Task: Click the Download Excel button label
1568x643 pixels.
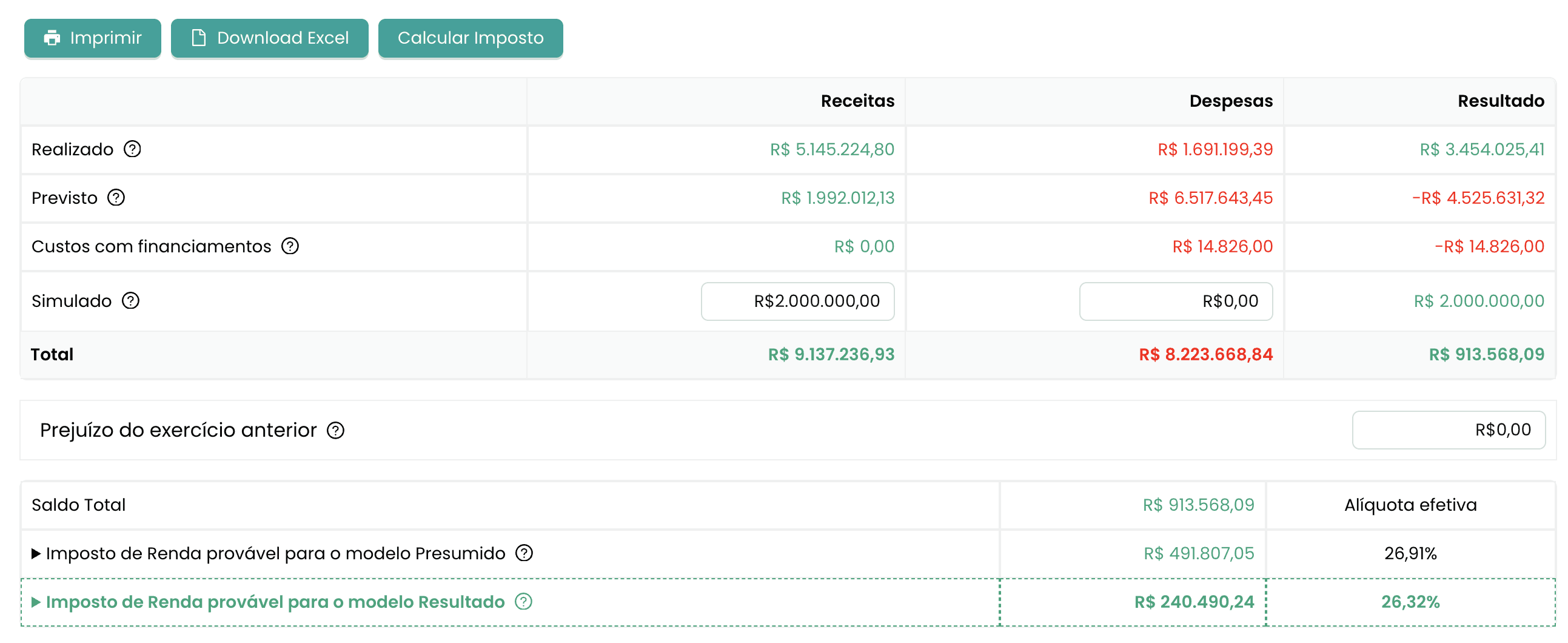Action: pos(283,38)
